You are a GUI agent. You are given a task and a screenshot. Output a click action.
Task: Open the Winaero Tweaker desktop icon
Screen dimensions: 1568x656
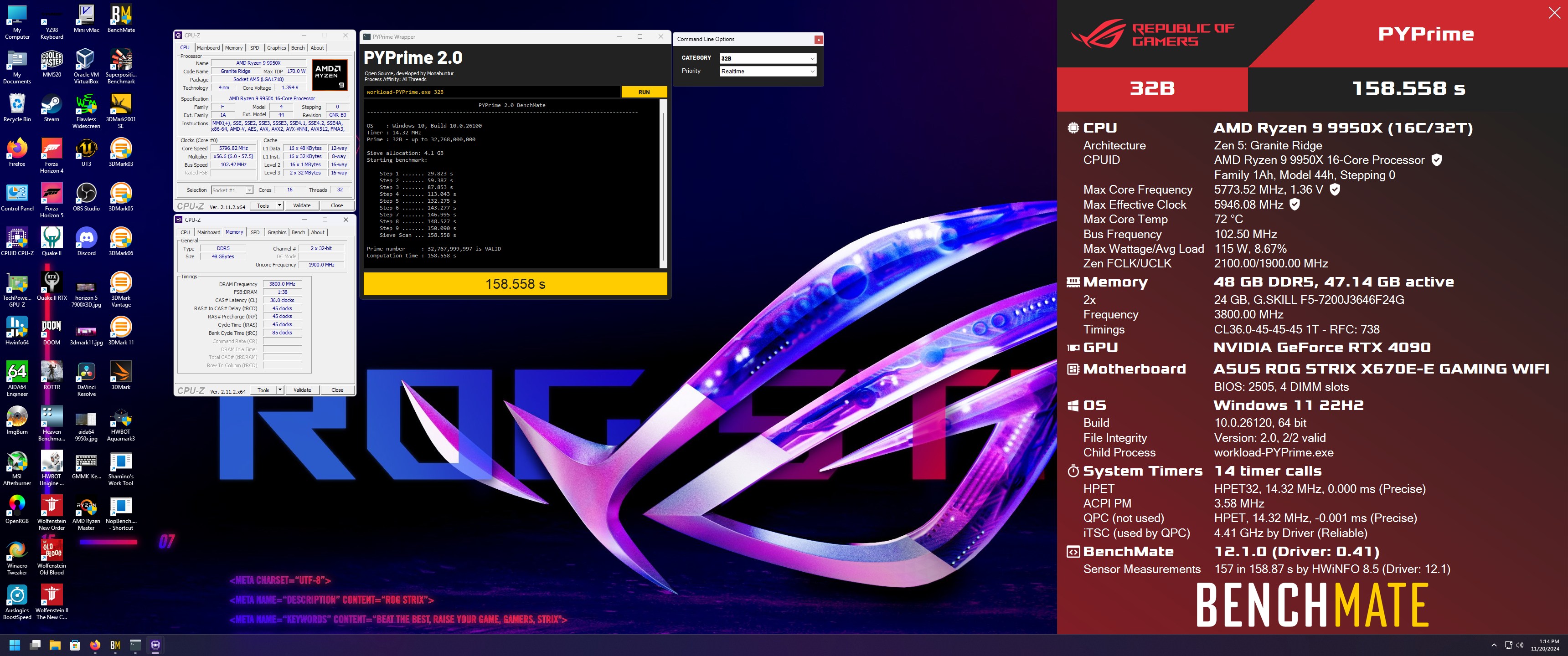(x=17, y=558)
